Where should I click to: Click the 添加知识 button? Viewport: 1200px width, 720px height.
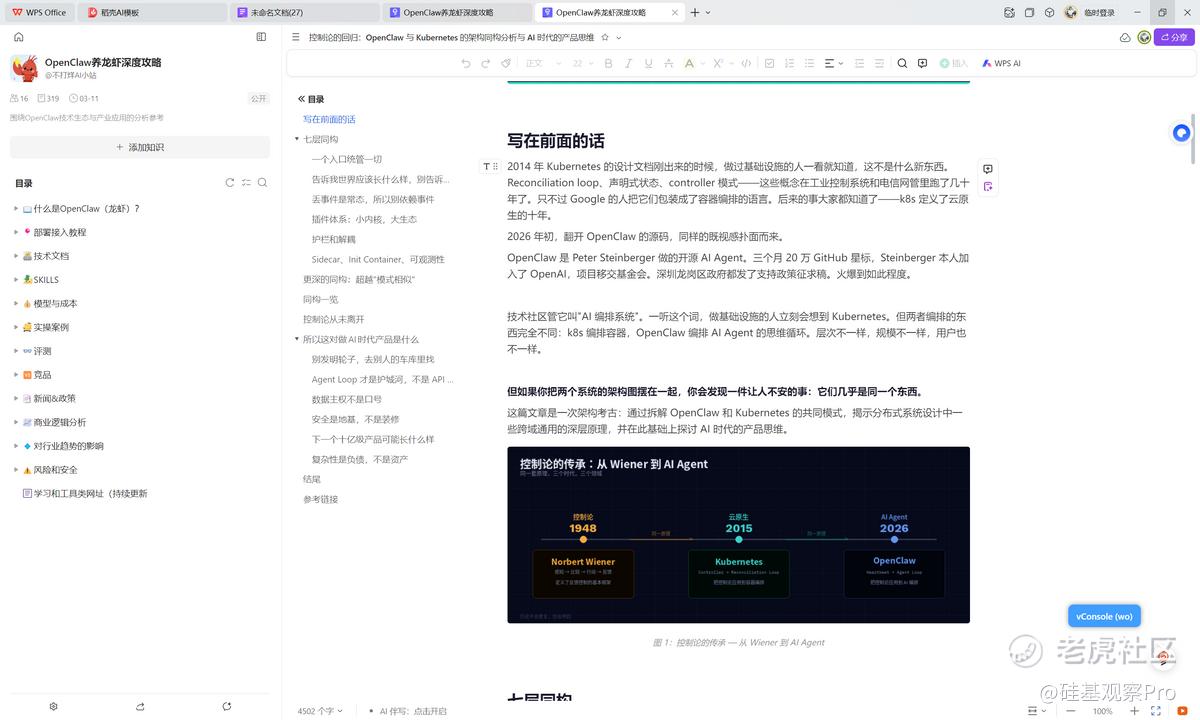click(140, 147)
